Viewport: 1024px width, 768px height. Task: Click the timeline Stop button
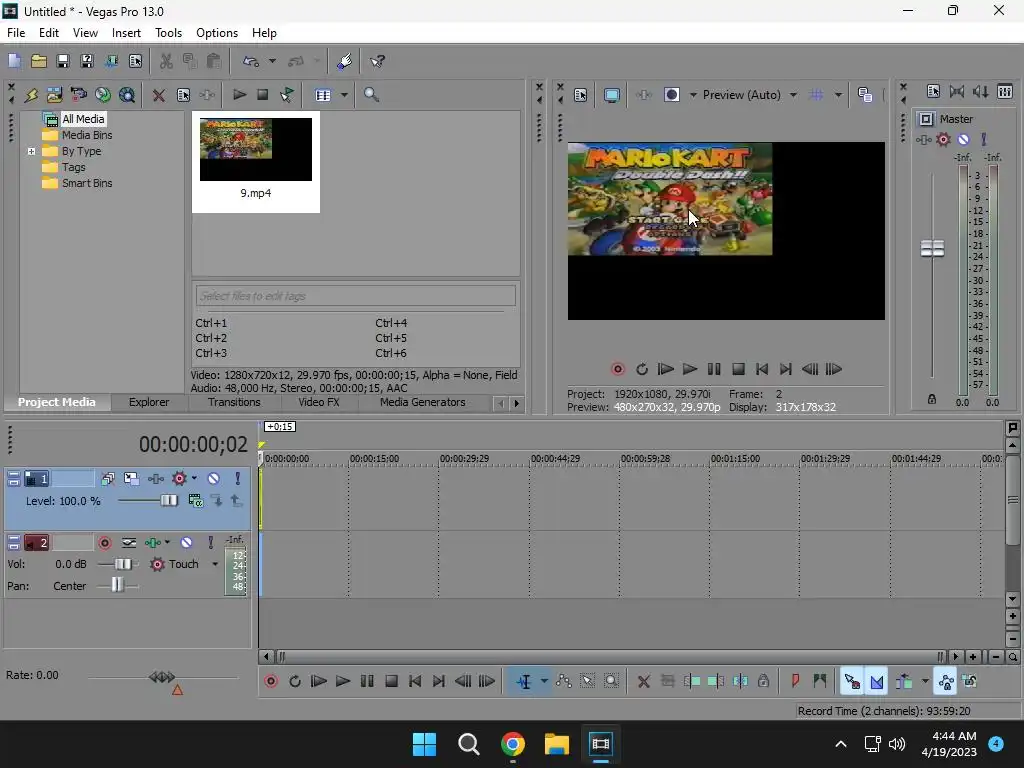point(391,682)
